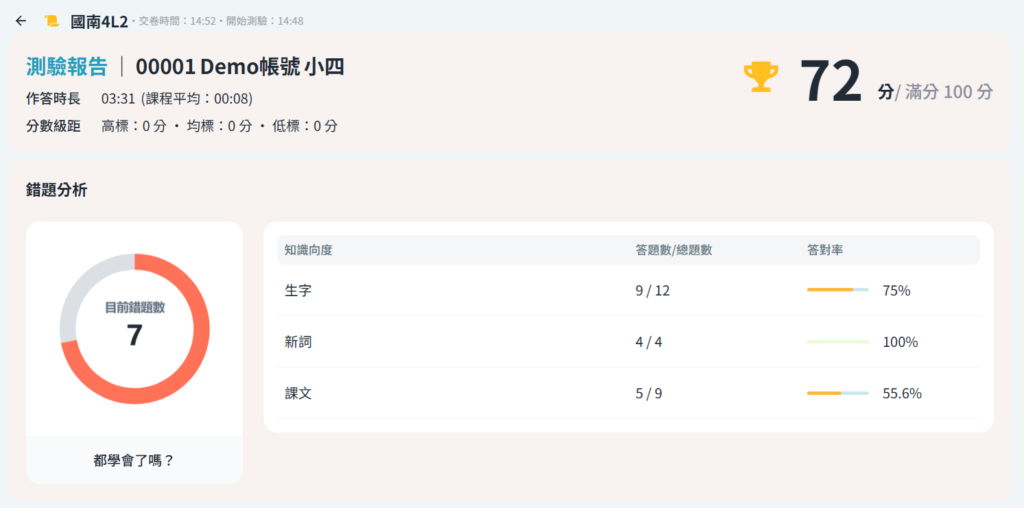The height and width of the screenshot is (508, 1024).
Task: Click the 都學會了嗎？ button
Action: click(134, 460)
